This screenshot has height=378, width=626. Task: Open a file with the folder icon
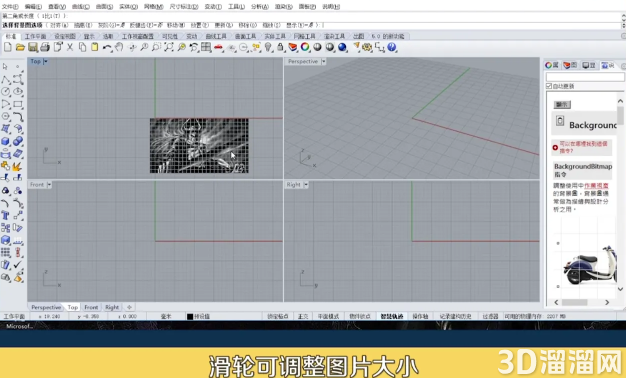20,47
